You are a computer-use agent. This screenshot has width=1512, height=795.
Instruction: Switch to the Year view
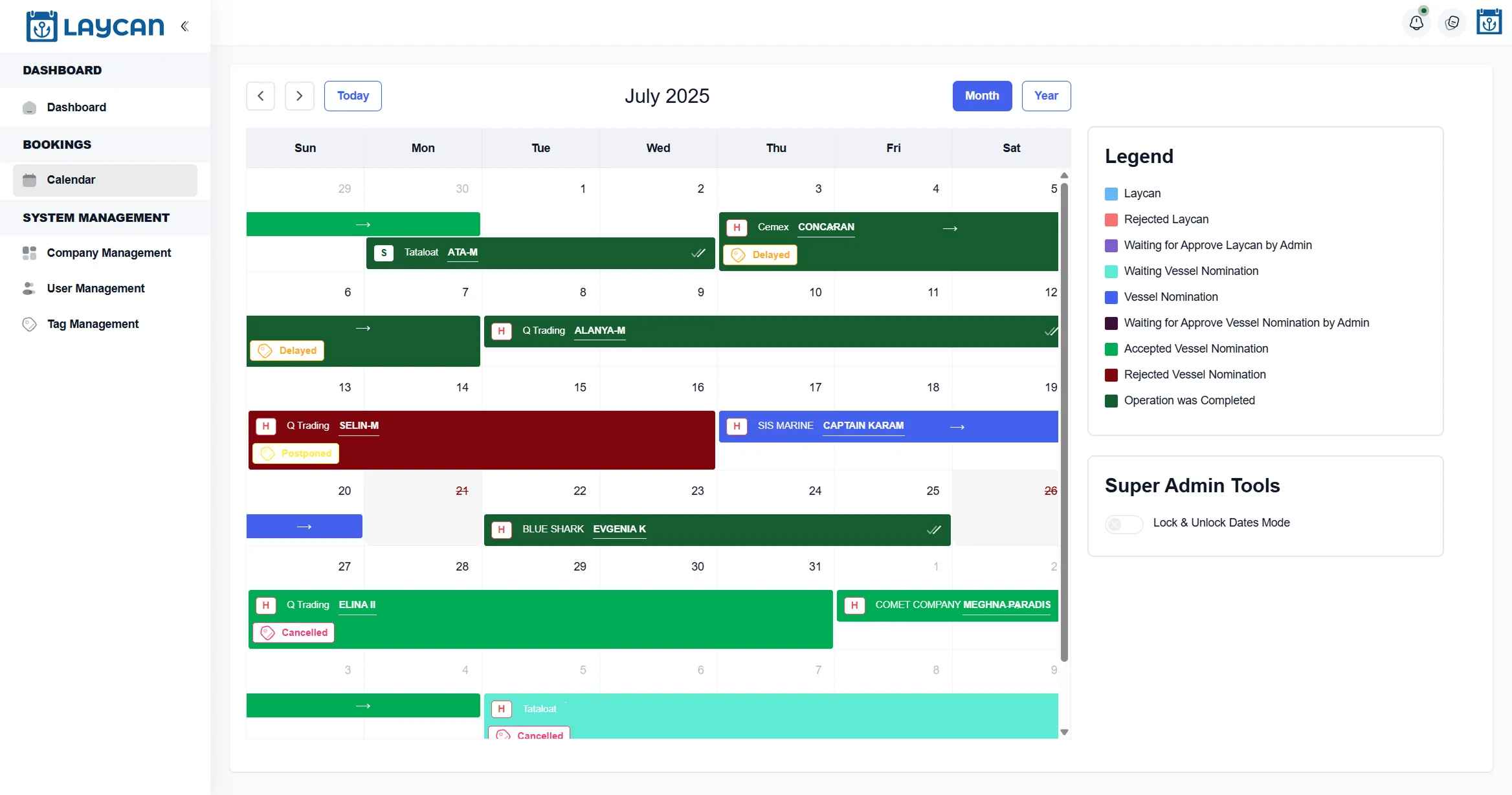pyautogui.click(x=1046, y=96)
